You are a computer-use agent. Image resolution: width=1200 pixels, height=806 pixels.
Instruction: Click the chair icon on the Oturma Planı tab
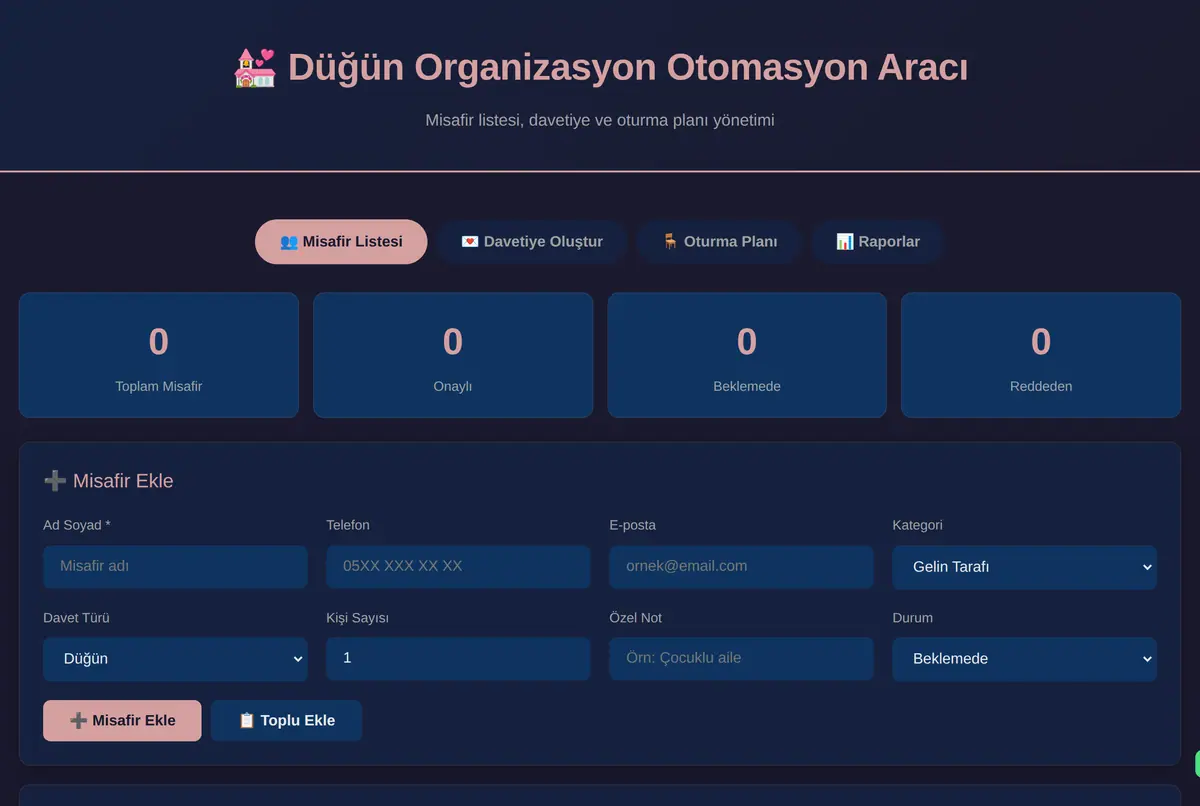[x=670, y=242]
